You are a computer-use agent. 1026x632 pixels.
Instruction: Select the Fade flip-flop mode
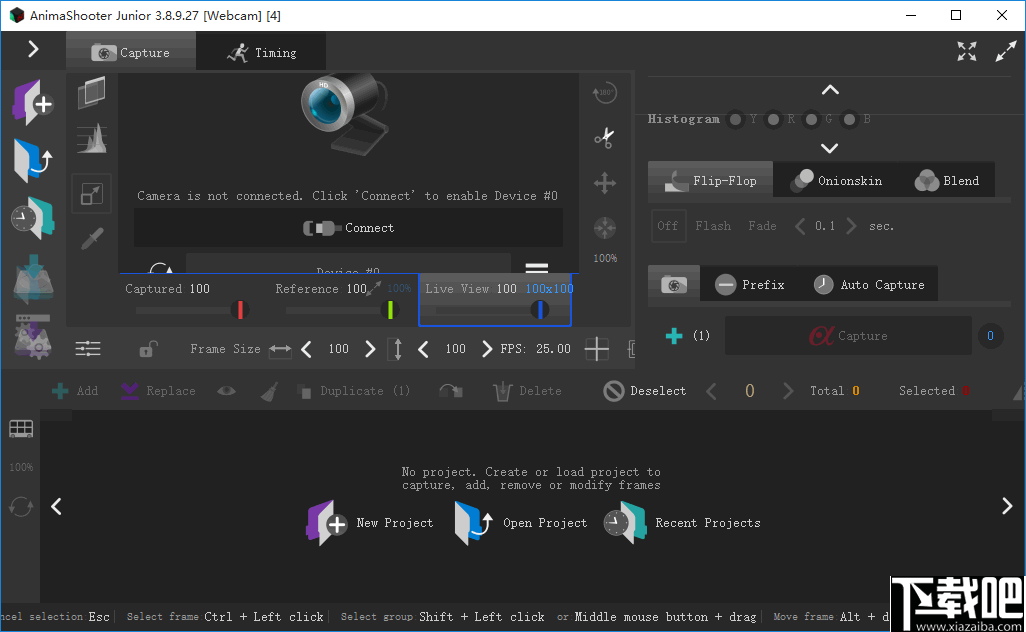click(x=762, y=226)
